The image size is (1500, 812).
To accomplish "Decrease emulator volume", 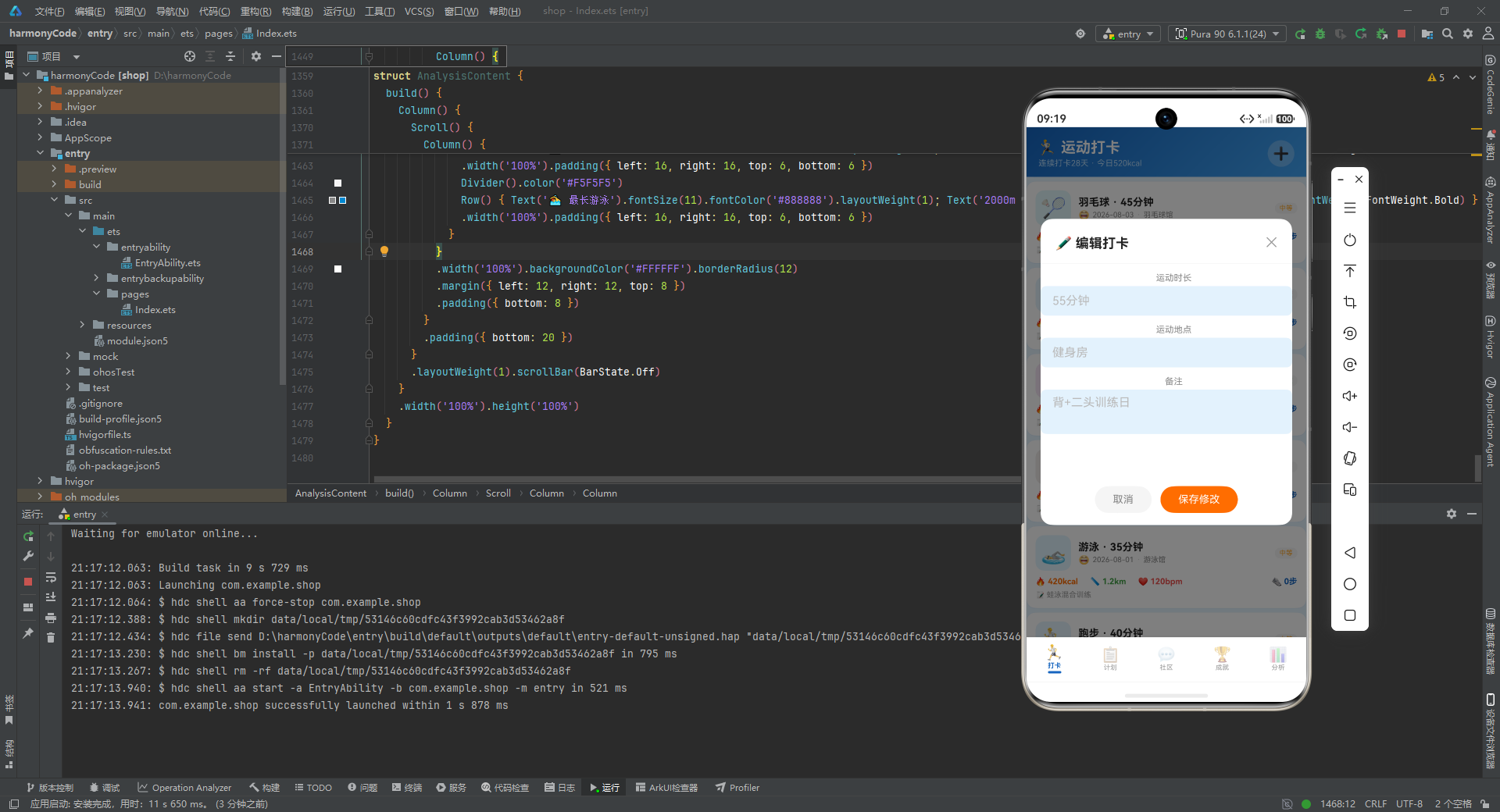I will 1350,427.
